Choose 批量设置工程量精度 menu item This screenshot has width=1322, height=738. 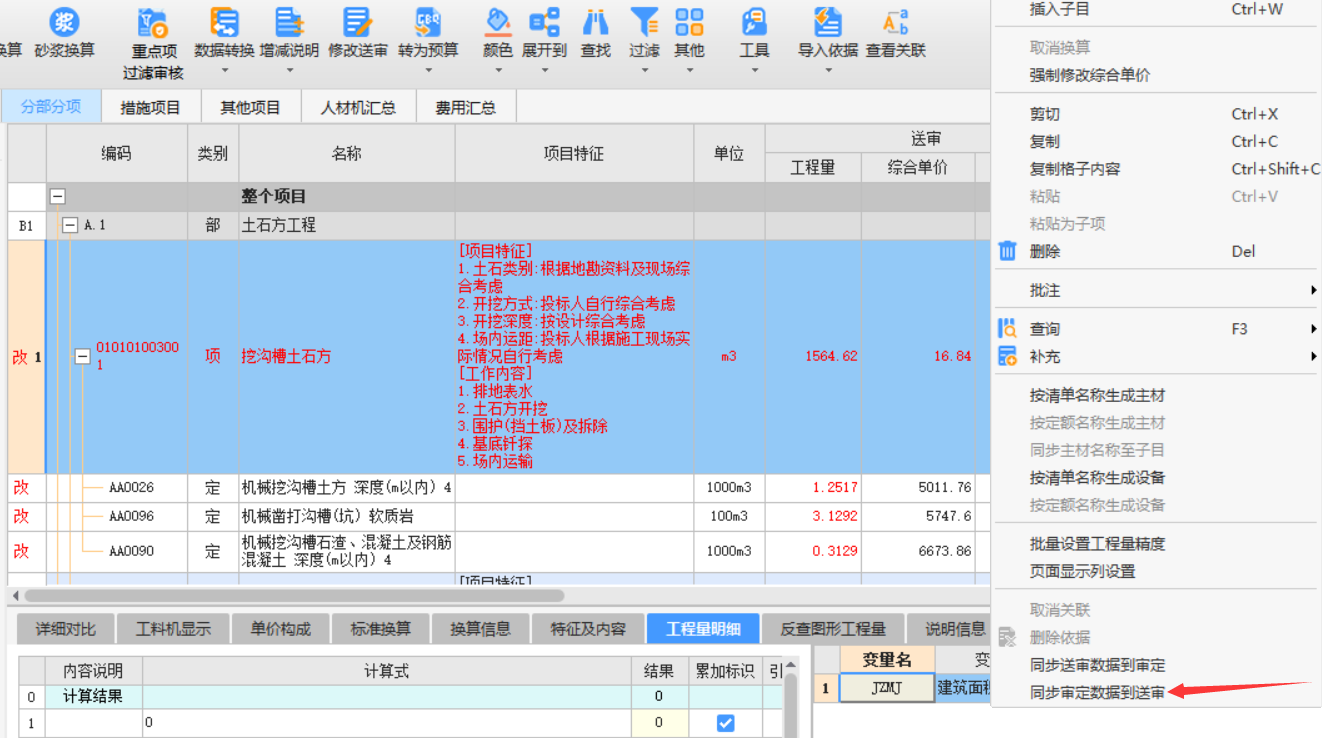coord(1097,544)
